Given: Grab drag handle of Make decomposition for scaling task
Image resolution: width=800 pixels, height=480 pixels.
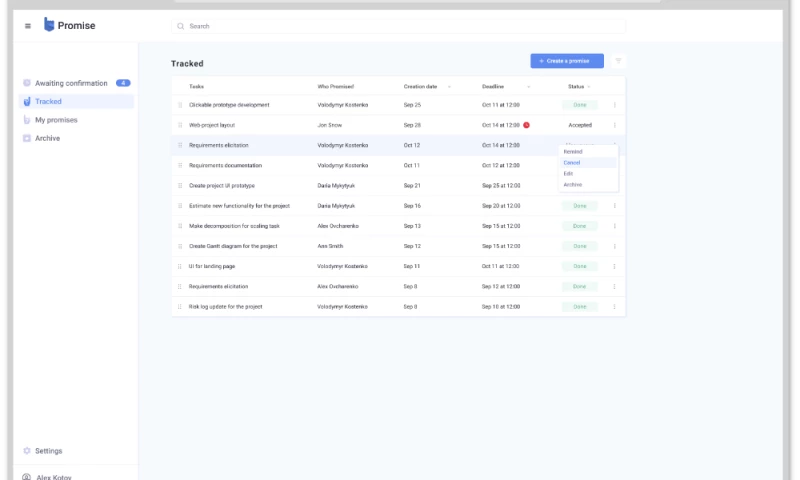Looking at the screenshot, I should [180, 226].
